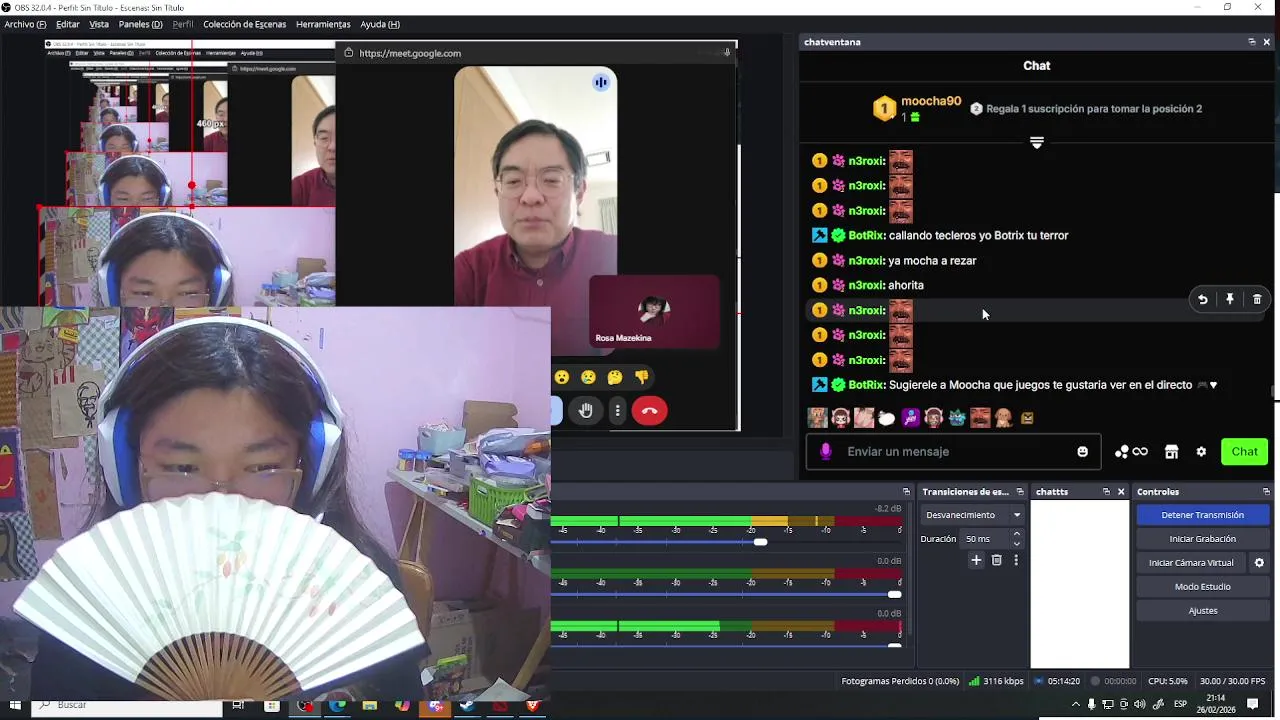The height and width of the screenshot is (720, 1280).
Task: Open the Ayuda menu
Action: [380, 24]
